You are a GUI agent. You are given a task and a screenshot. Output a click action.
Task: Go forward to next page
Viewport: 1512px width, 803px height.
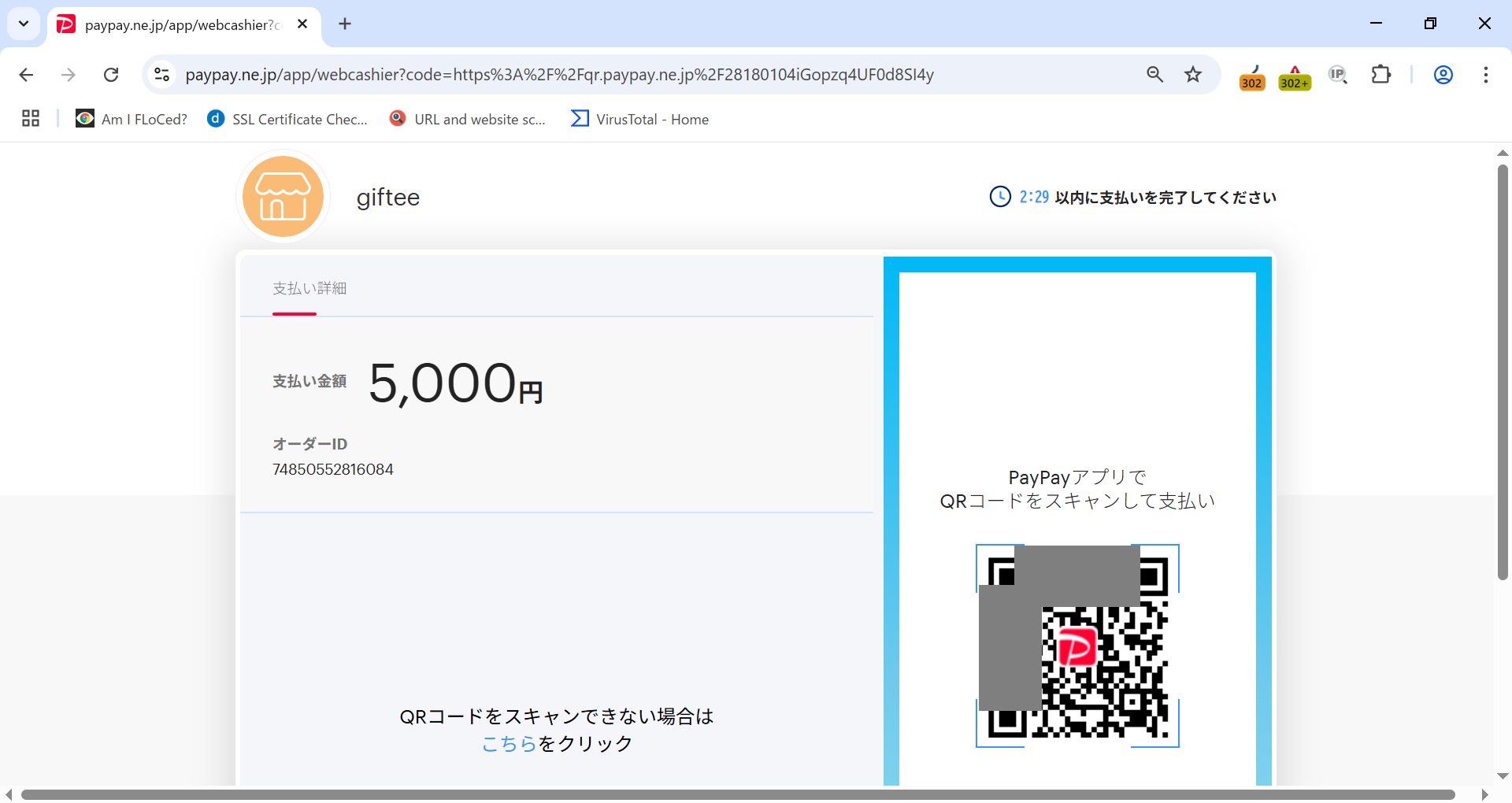point(69,75)
